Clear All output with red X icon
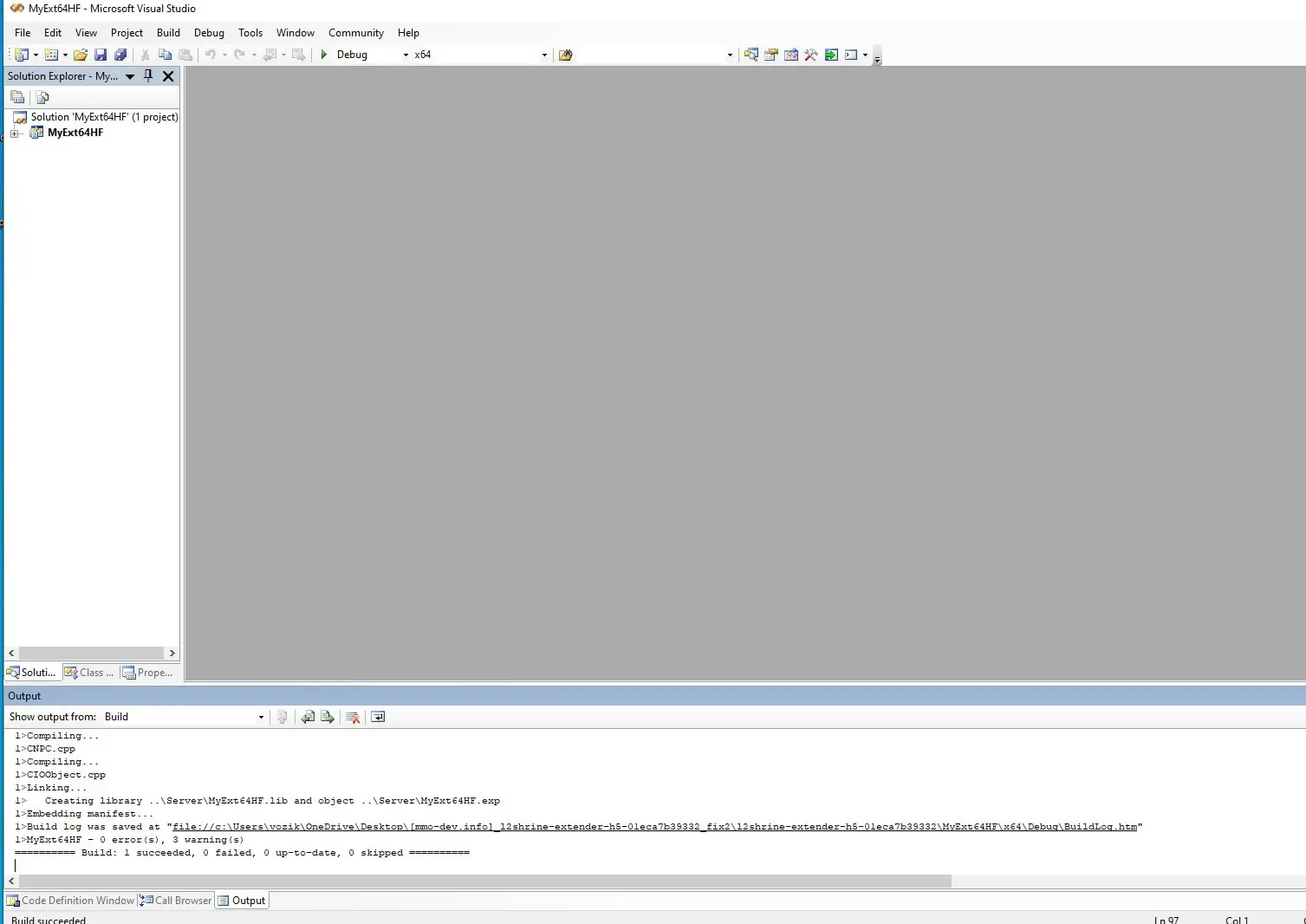Image resolution: width=1306 pixels, height=924 pixels. (x=353, y=717)
